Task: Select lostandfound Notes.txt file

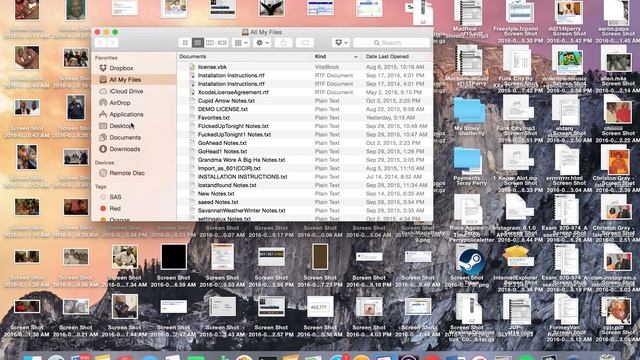Action: pyautogui.click(x=305, y=185)
